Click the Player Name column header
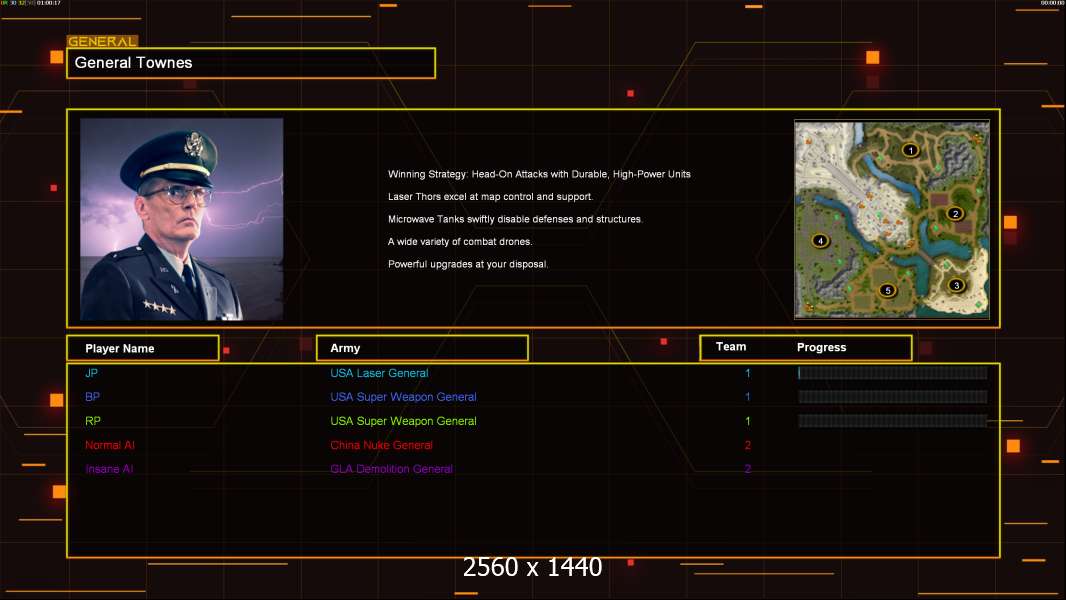 click(x=143, y=348)
